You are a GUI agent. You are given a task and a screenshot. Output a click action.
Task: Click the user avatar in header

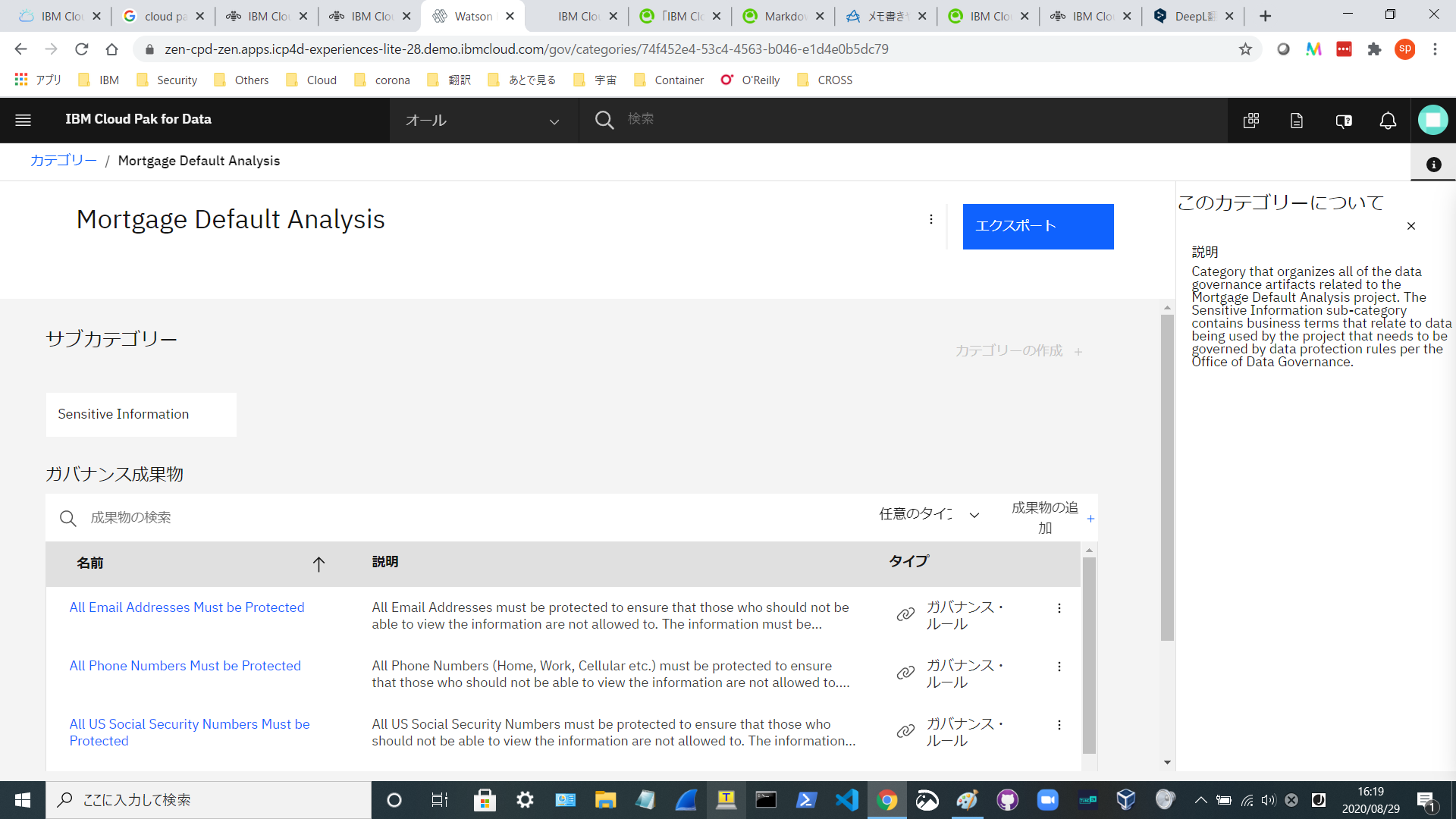point(1432,120)
